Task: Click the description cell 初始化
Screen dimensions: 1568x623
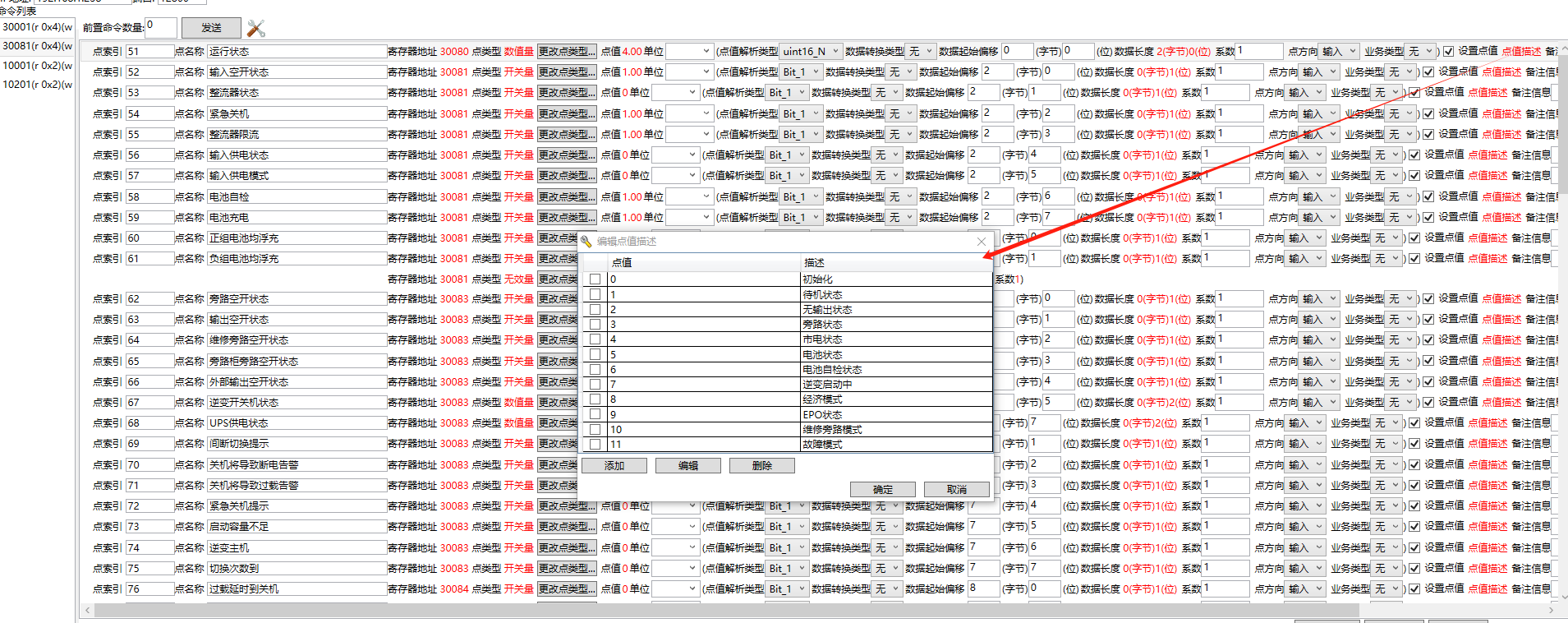Action: (896, 279)
